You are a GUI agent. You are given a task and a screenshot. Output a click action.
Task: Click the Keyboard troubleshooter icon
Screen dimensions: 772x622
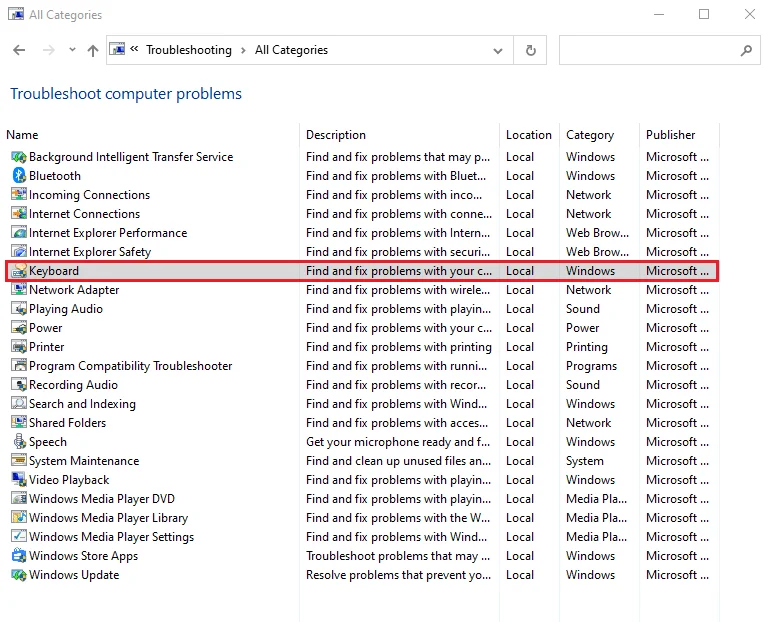click(x=19, y=271)
